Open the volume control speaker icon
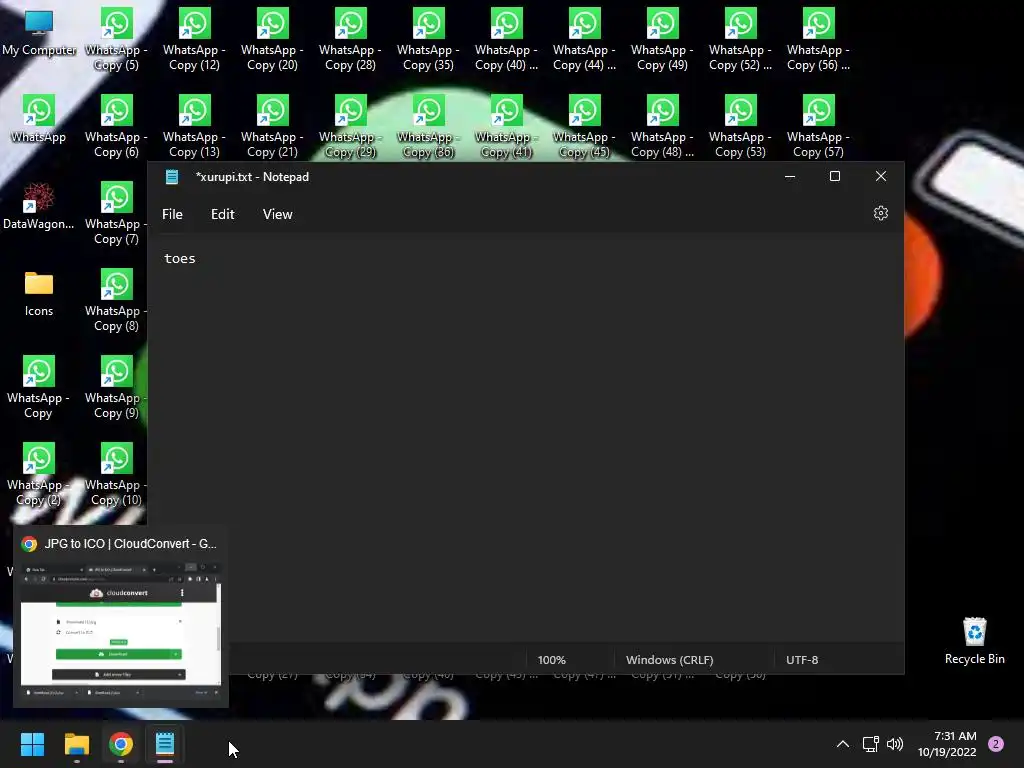 pyautogui.click(x=895, y=744)
